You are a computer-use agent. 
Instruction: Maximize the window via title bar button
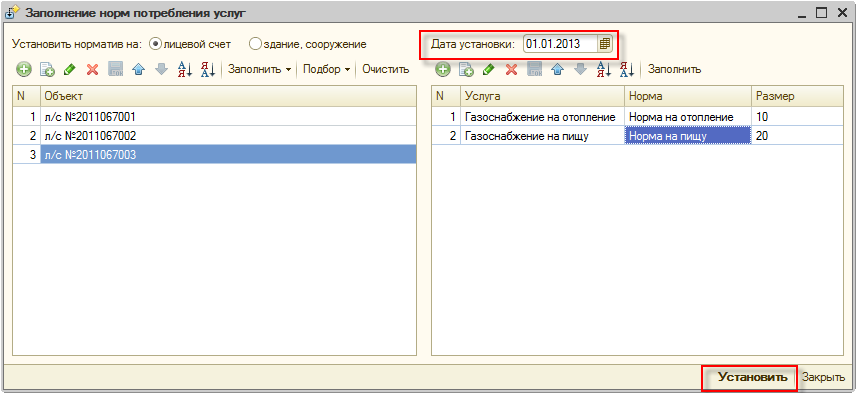(x=822, y=13)
